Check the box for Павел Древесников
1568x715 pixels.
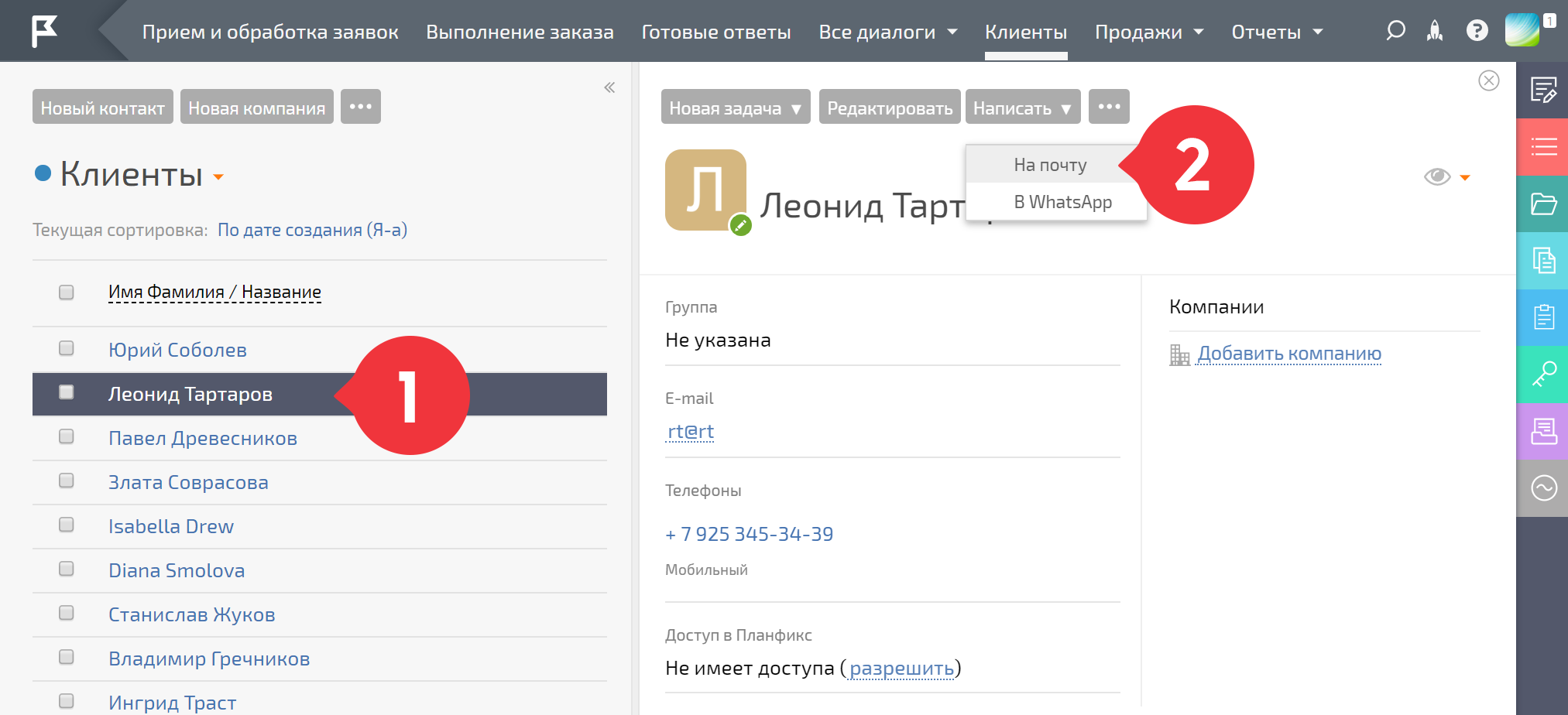tap(67, 436)
